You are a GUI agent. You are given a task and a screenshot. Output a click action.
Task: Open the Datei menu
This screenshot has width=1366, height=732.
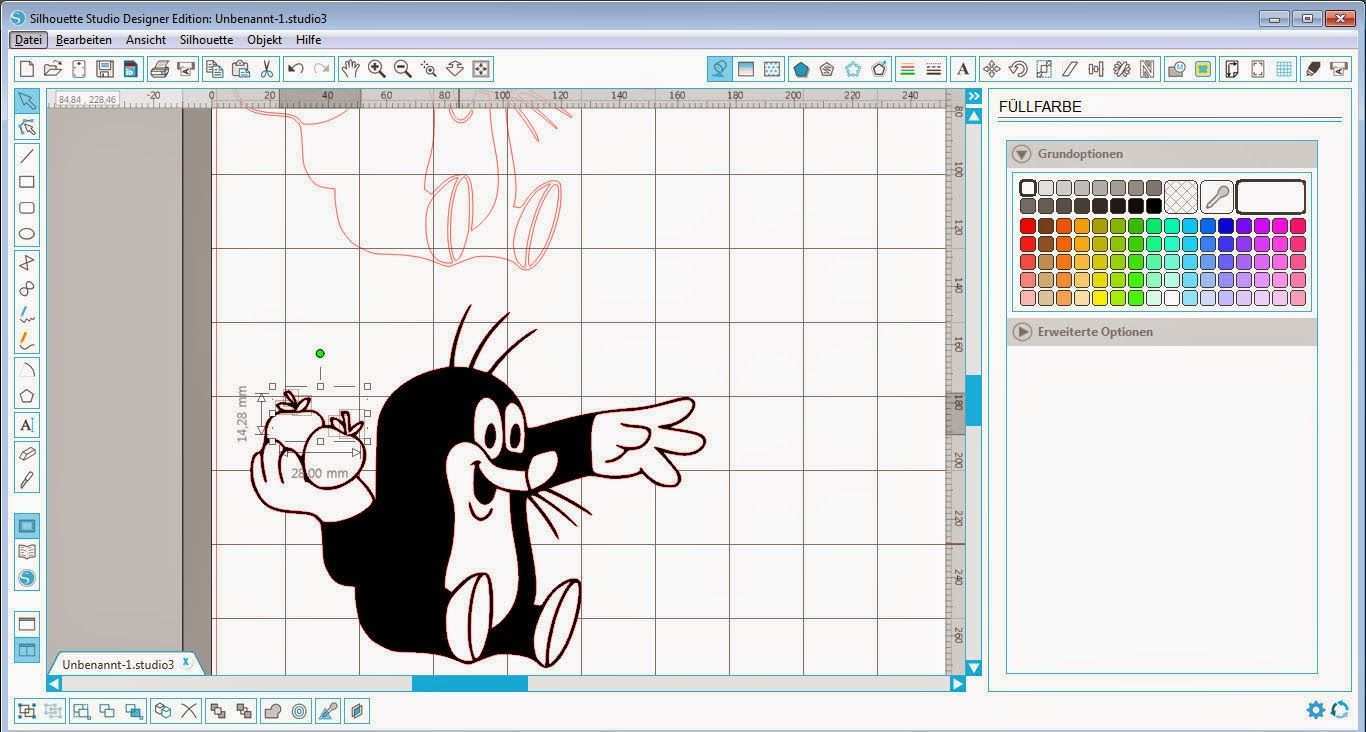pos(28,40)
